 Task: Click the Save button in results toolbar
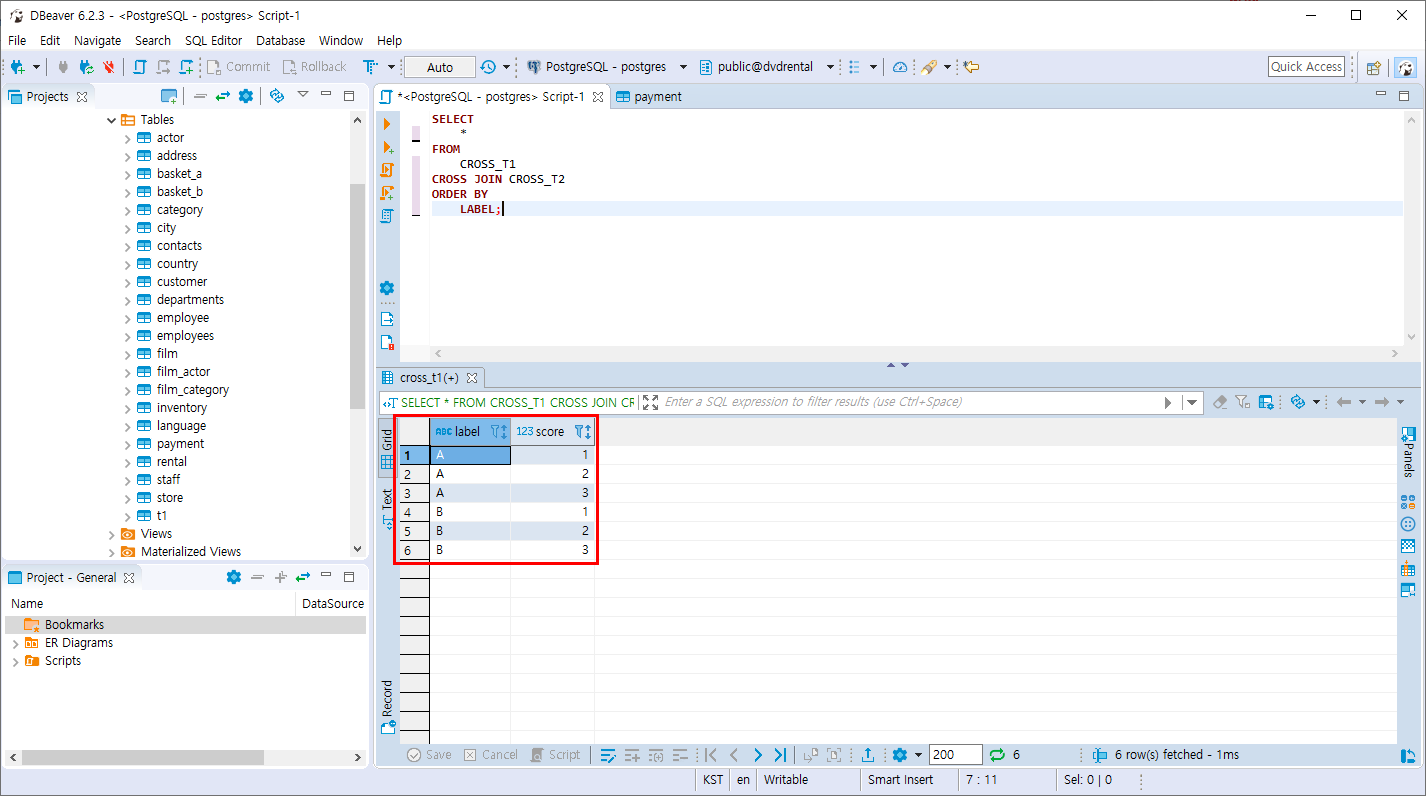pyautogui.click(x=429, y=755)
